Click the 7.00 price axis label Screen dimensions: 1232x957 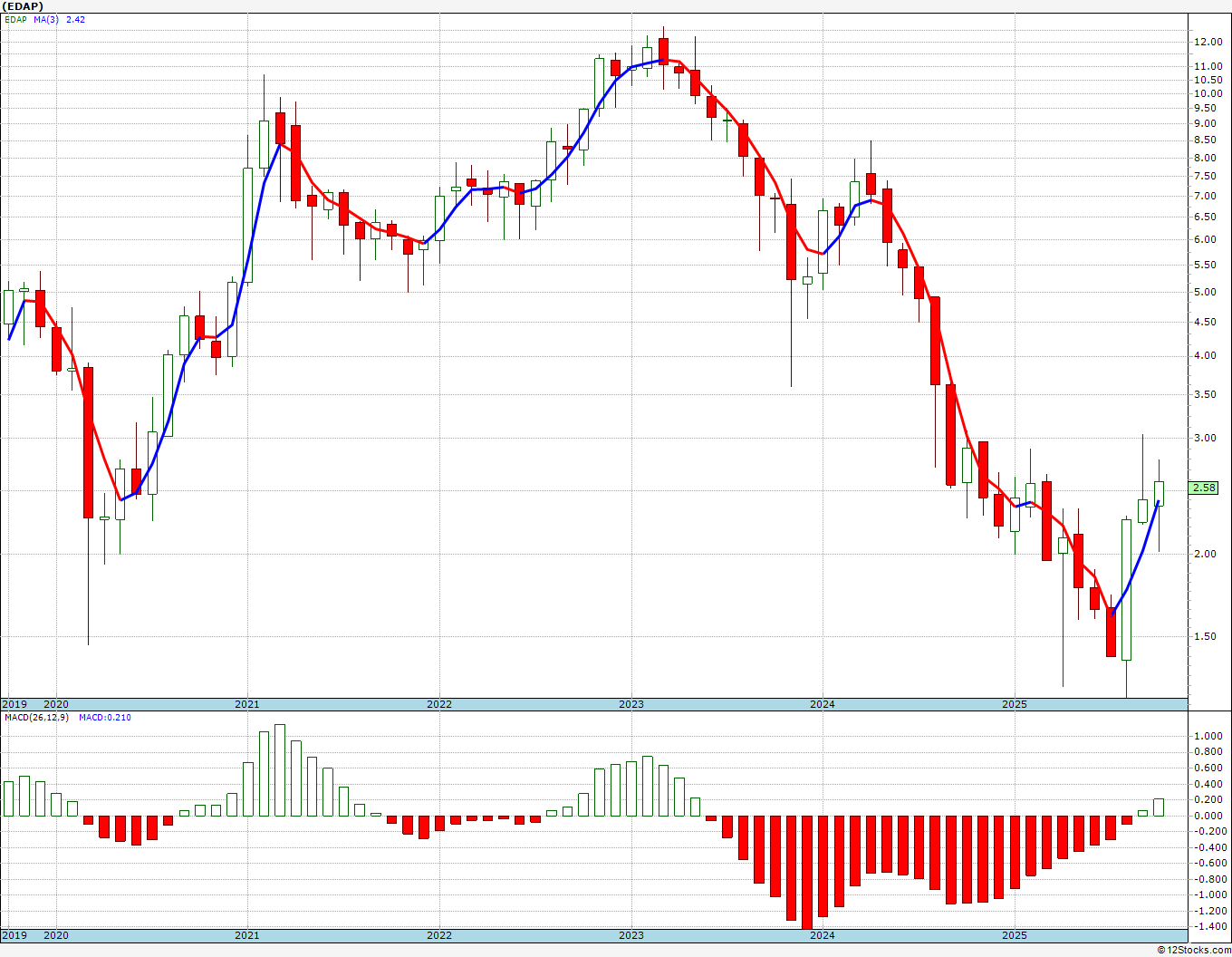[1207, 196]
